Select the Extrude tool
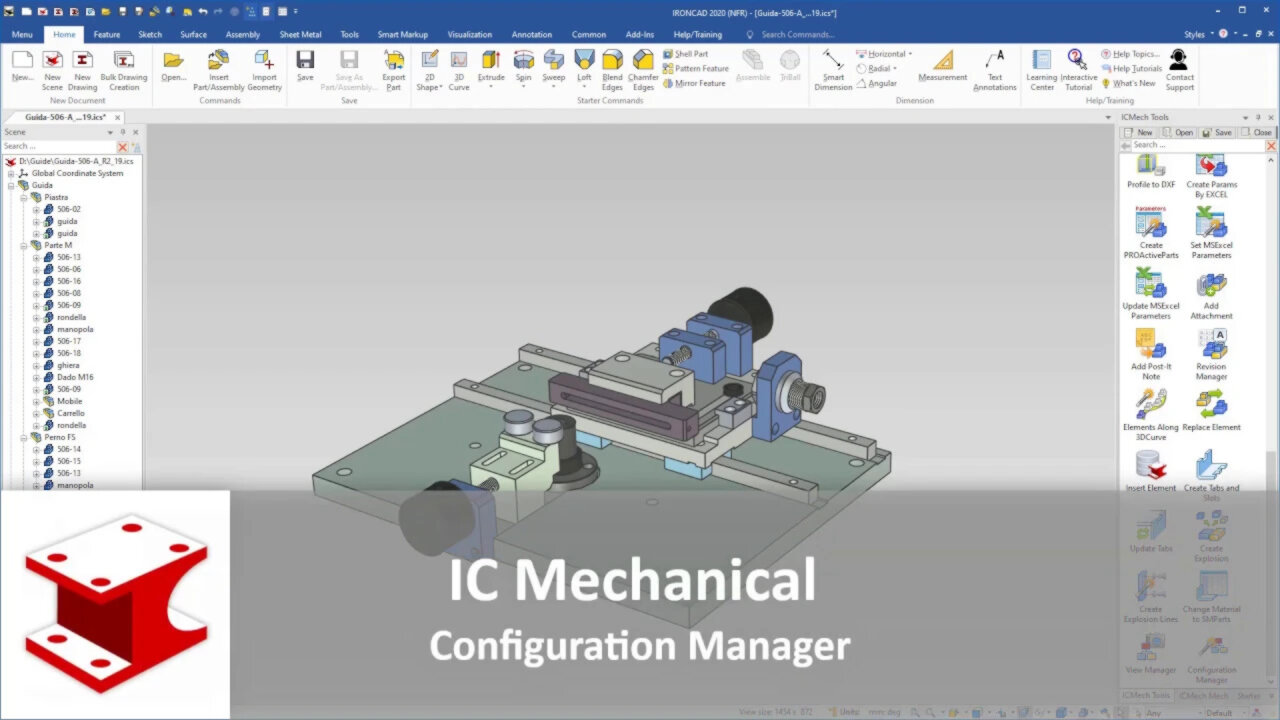The image size is (1280, 720). [x=491, y=68]
